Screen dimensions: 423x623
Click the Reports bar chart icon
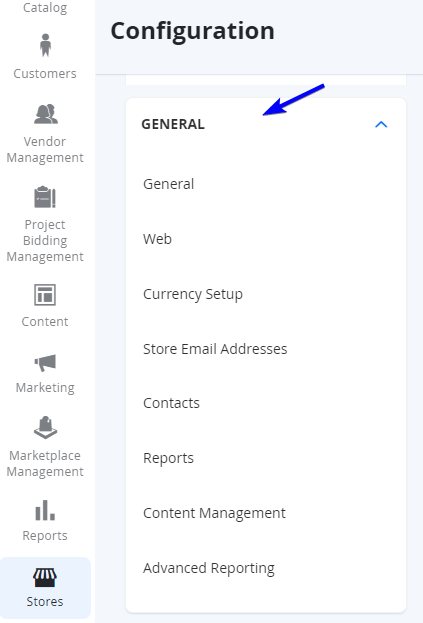pos(45,511)
